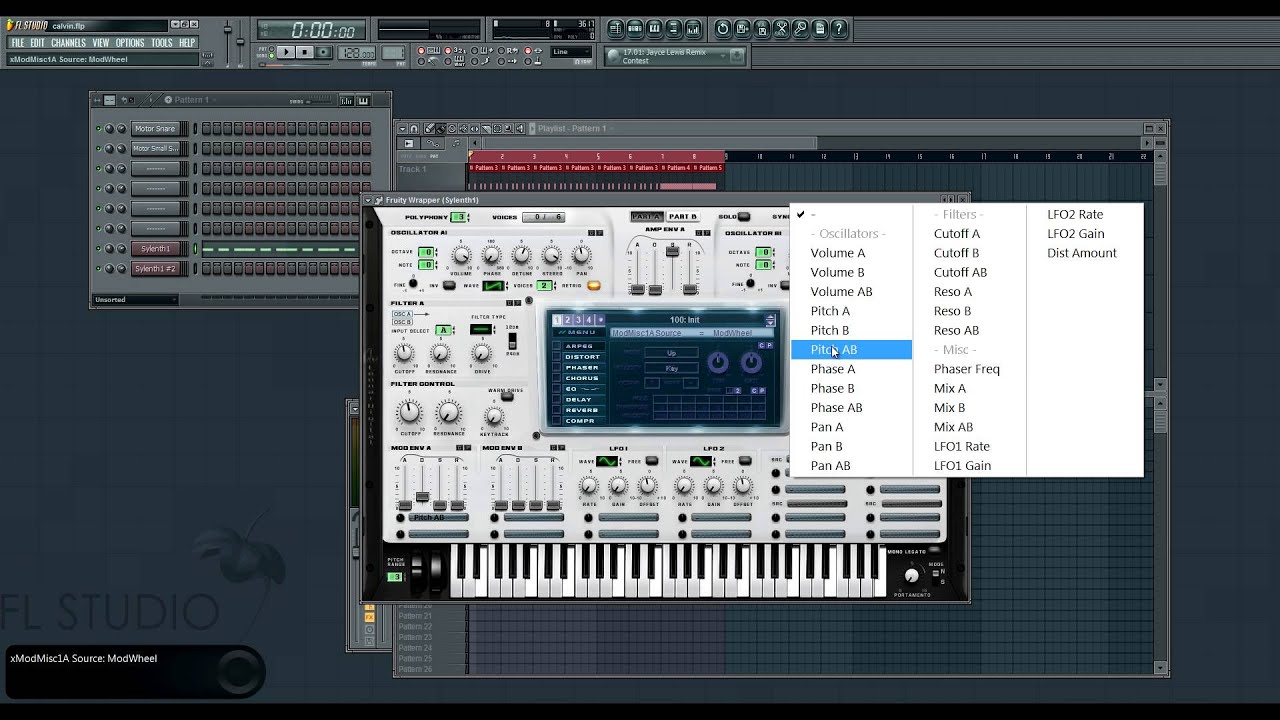Image resolution: width=1280 pixels, height=720 pixels.
Task: Select Pitch AB in the parameter list
Action: coord(852,350)
